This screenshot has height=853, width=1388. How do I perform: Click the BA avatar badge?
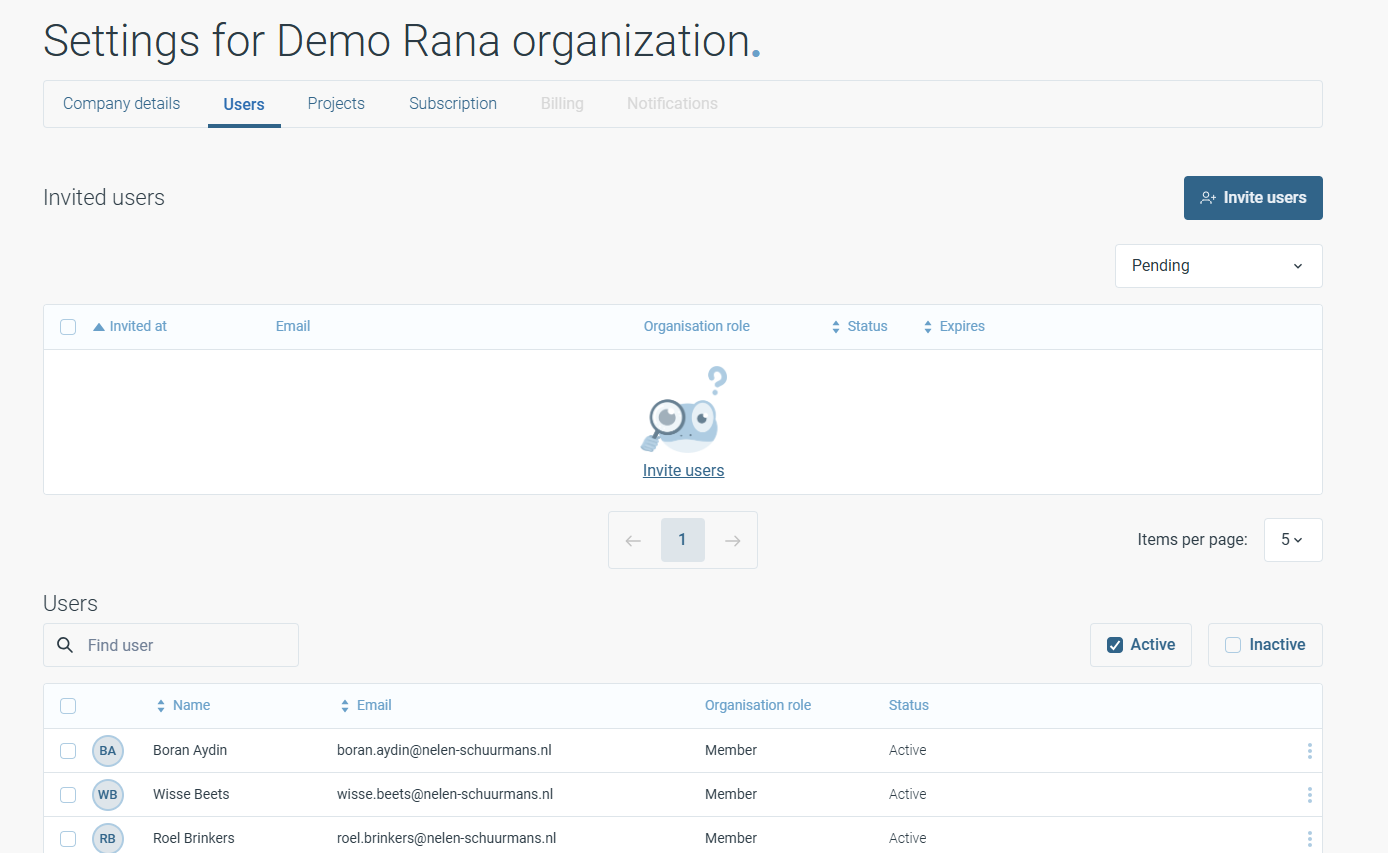(x=108, y=751)
